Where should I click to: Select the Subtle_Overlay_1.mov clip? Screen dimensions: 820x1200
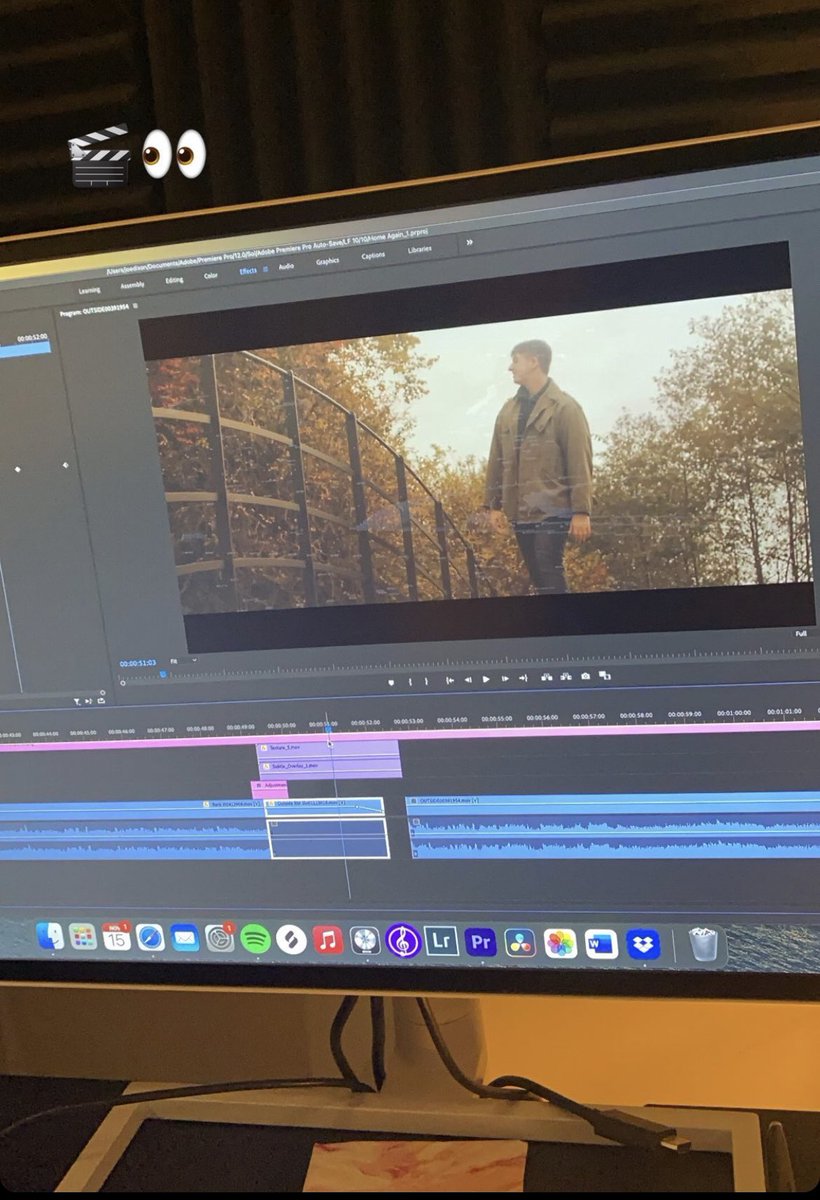tap(330, 768)
